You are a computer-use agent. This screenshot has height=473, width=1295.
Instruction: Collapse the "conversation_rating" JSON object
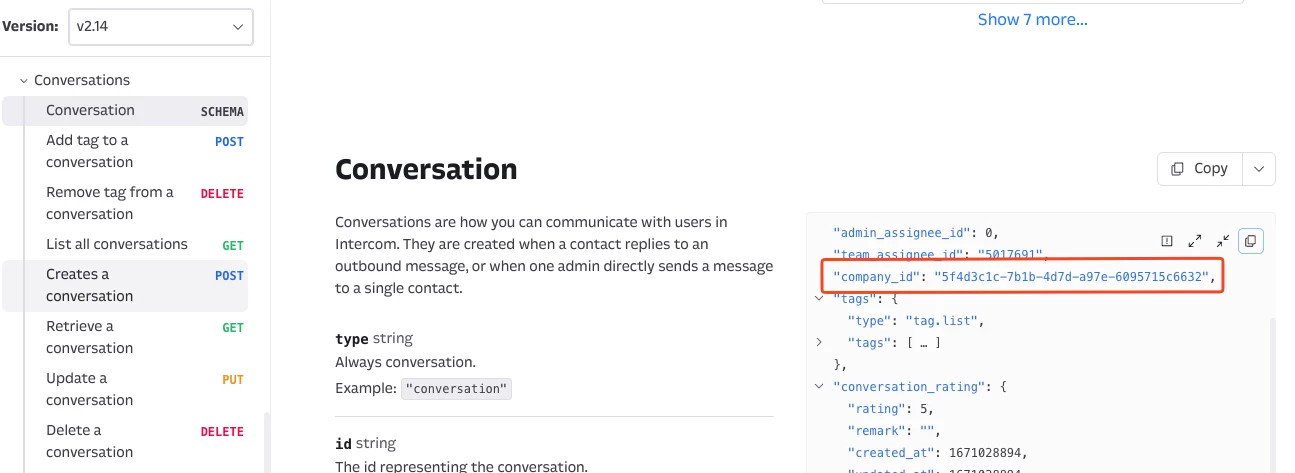pos(820,386)
